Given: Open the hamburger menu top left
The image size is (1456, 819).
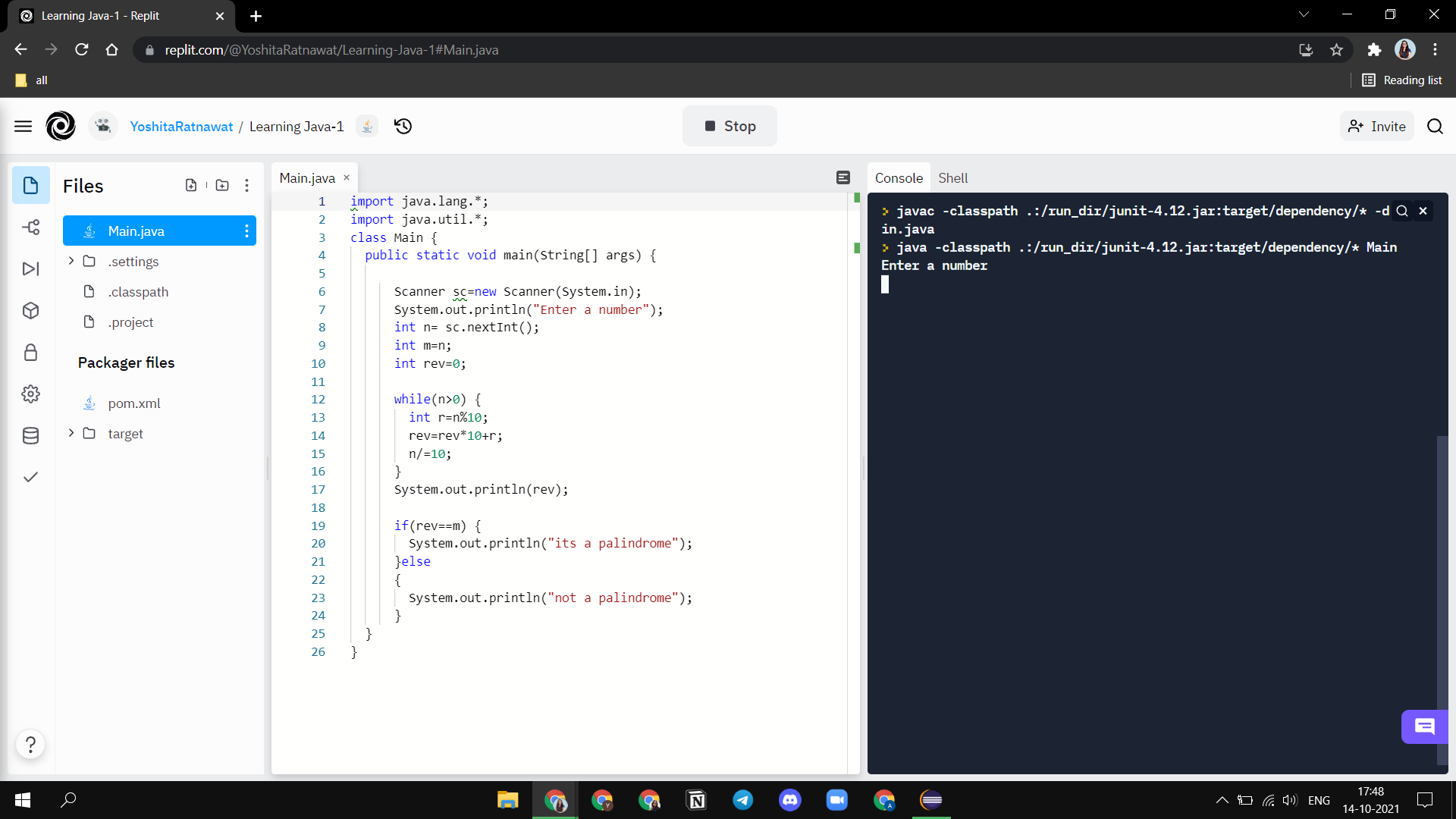Looking at the screenshot, I should coord(24,126).
